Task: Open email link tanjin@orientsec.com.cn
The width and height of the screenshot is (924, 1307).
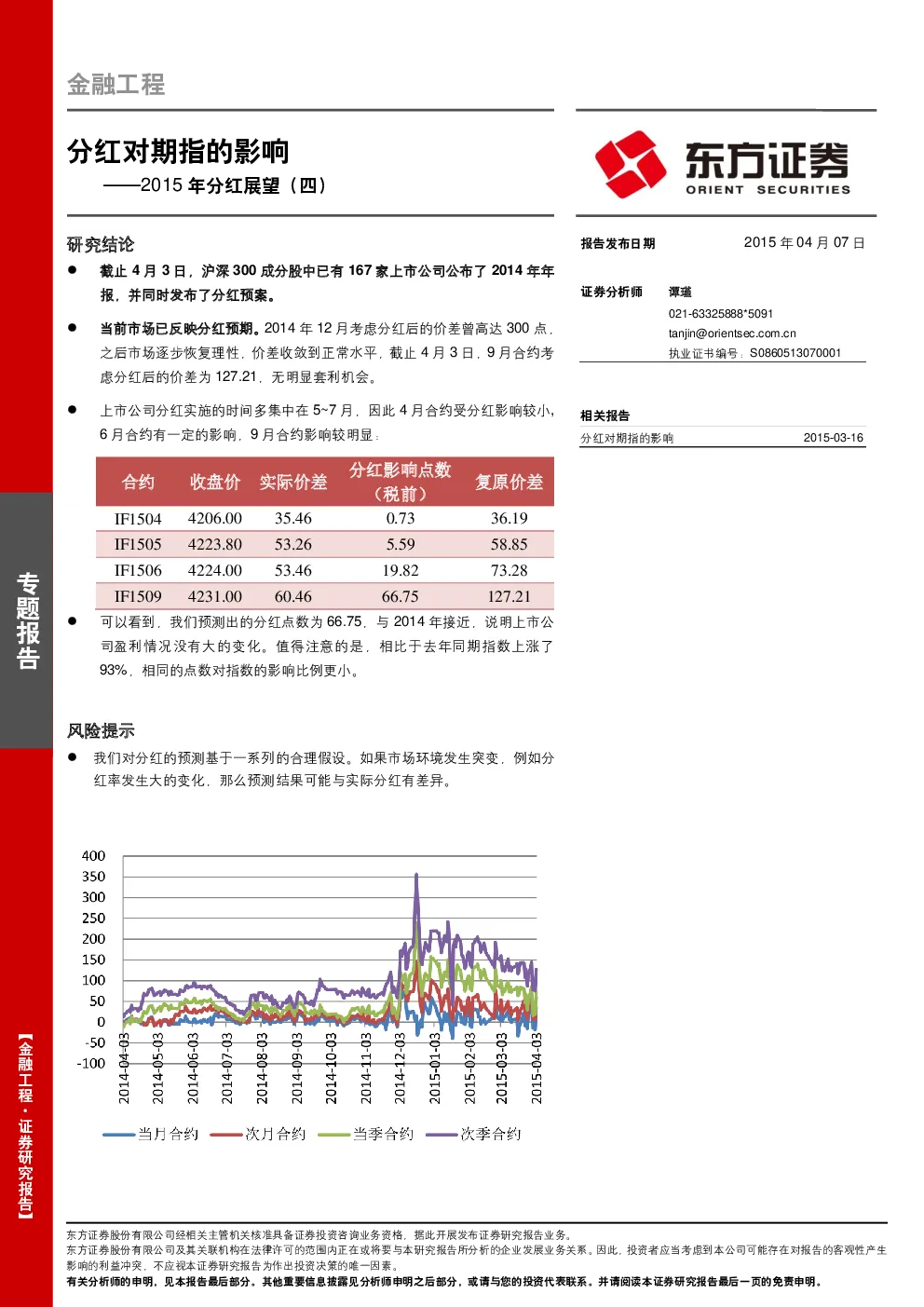Action: pos(732,334)
